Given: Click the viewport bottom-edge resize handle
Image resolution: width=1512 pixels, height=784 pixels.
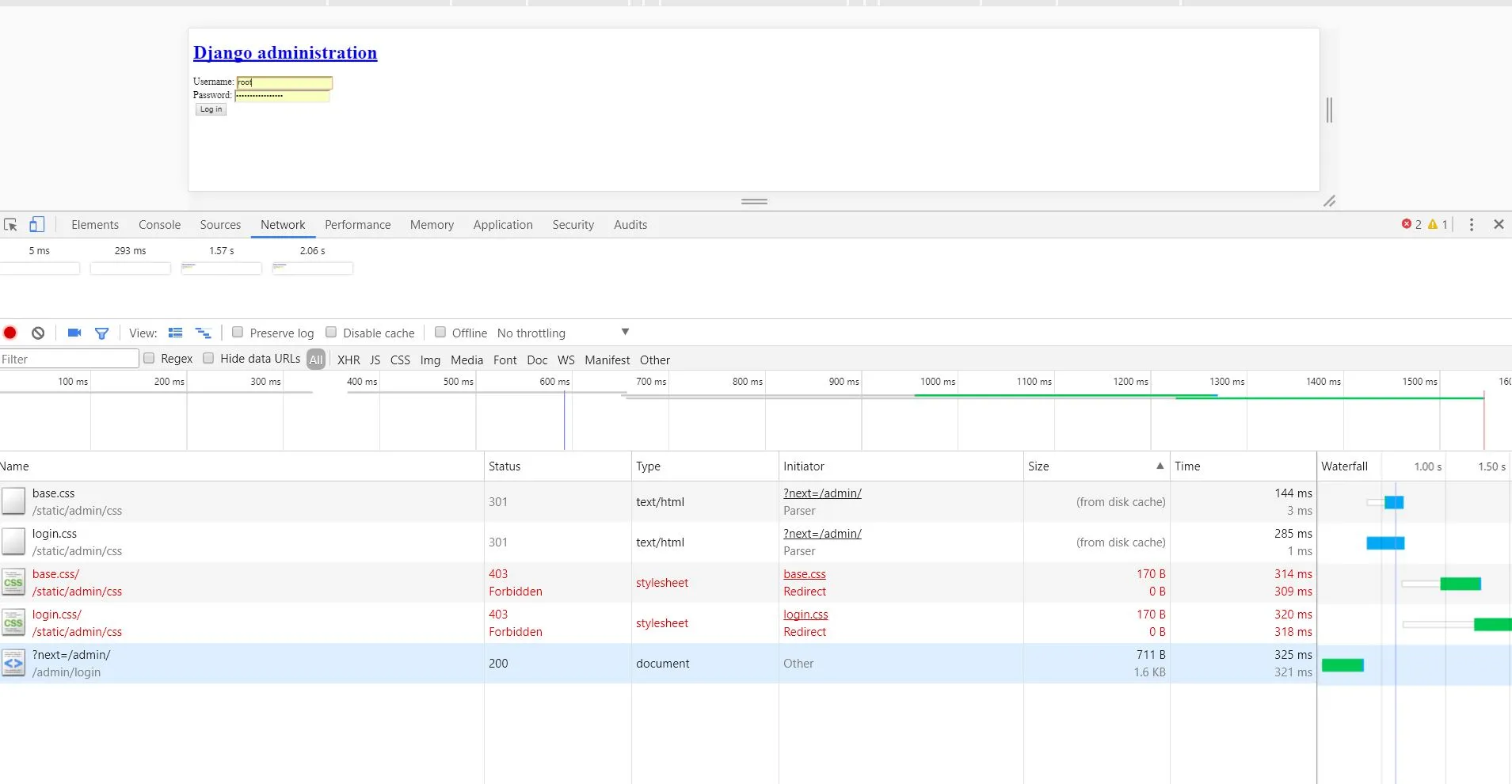Looking at the screenshot, I should coord(754,201).
